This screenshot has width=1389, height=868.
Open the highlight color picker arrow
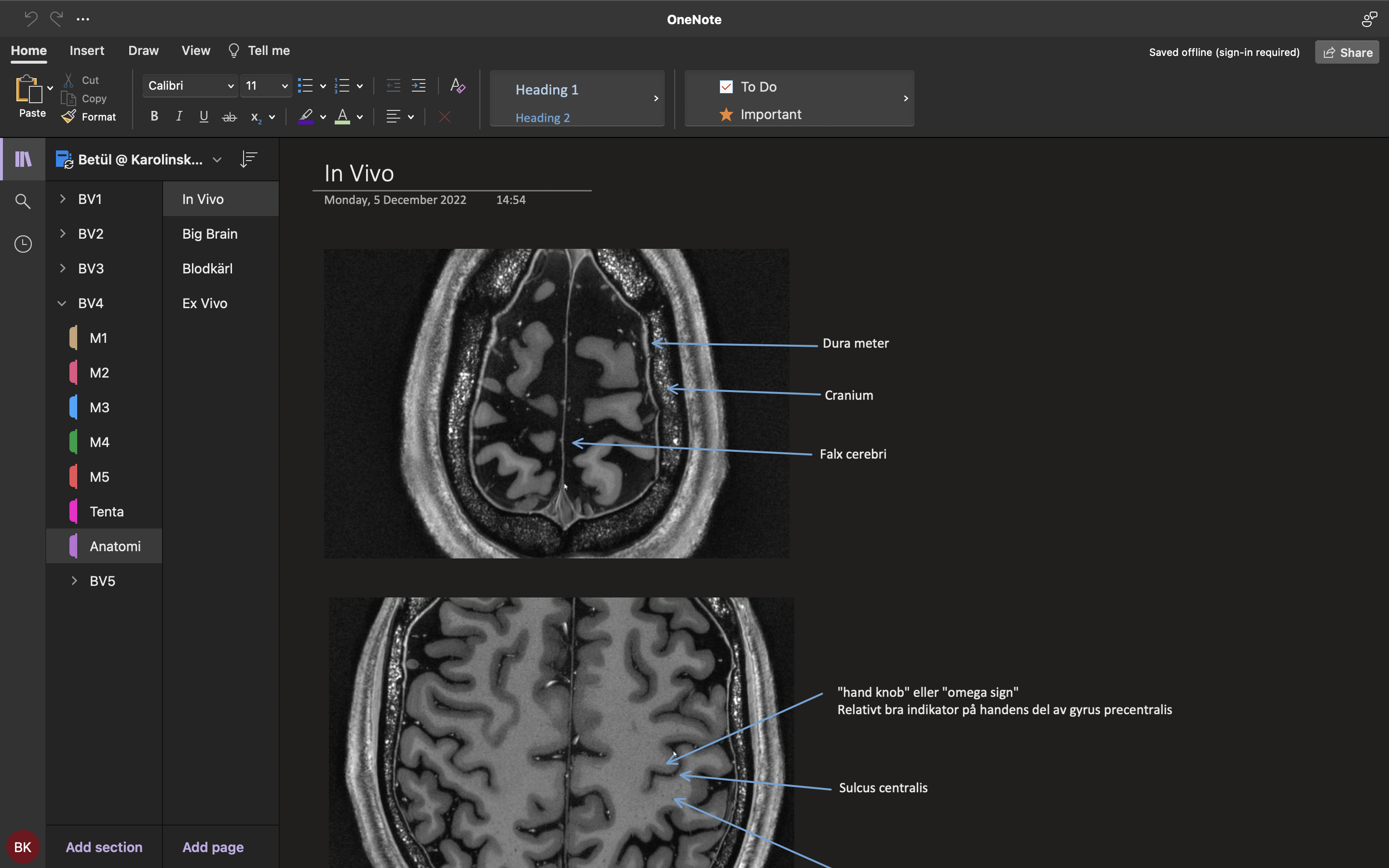(x=323, y=117)
